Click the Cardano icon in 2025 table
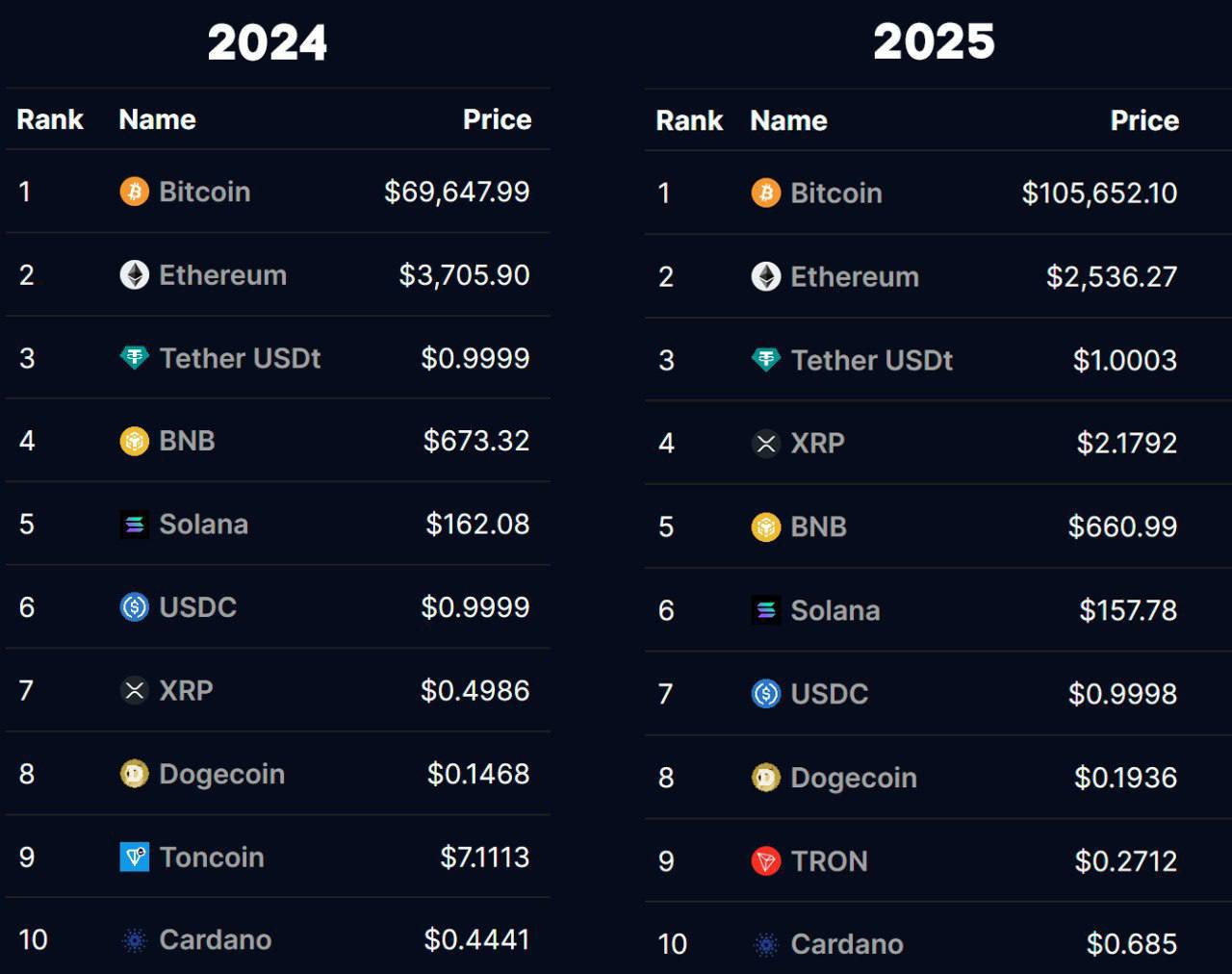The width and height of the screenshot is (1232, 974). [x=766, y=944]
